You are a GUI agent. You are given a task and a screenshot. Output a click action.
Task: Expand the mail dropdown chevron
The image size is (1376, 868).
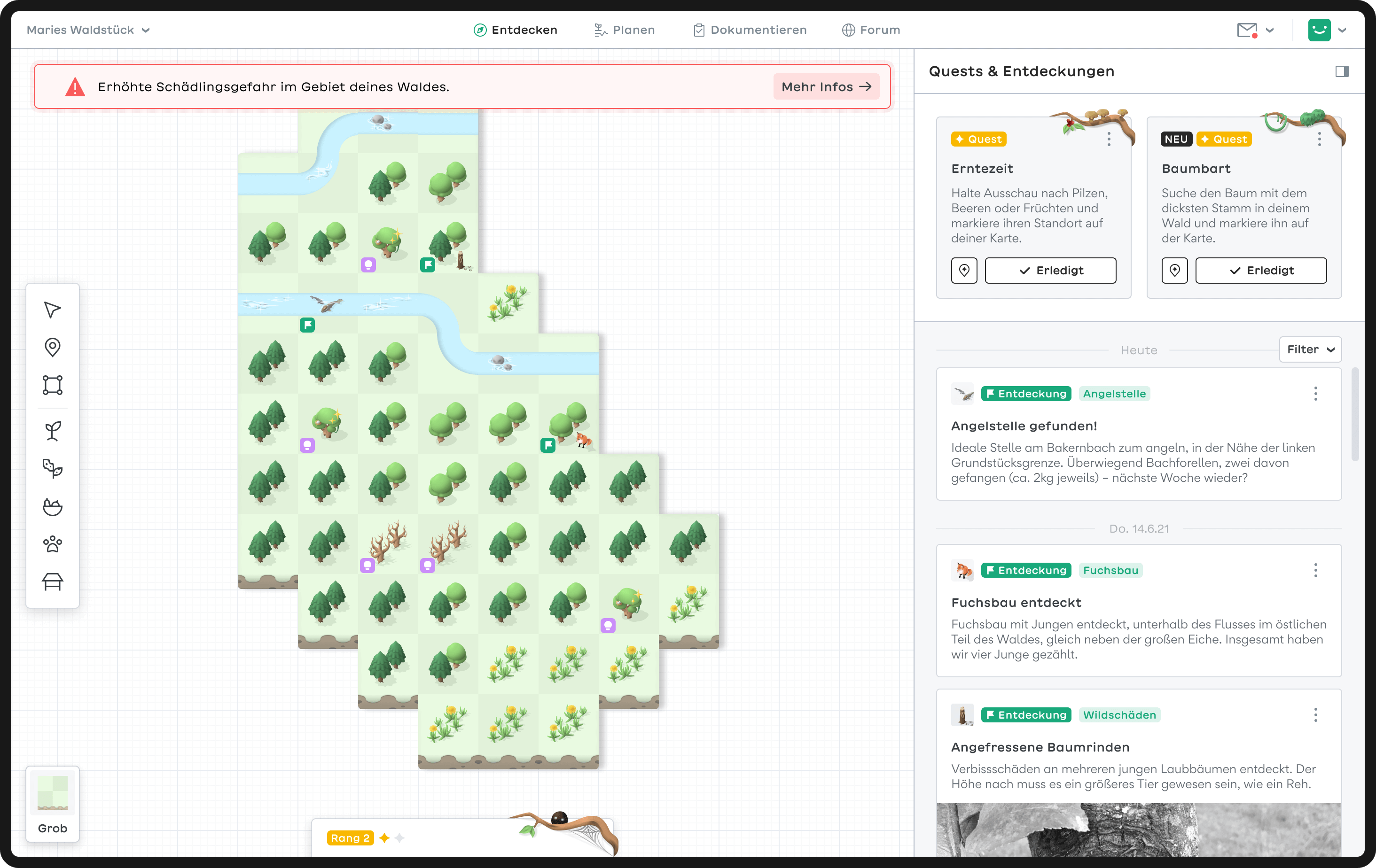click(1270, 30)
